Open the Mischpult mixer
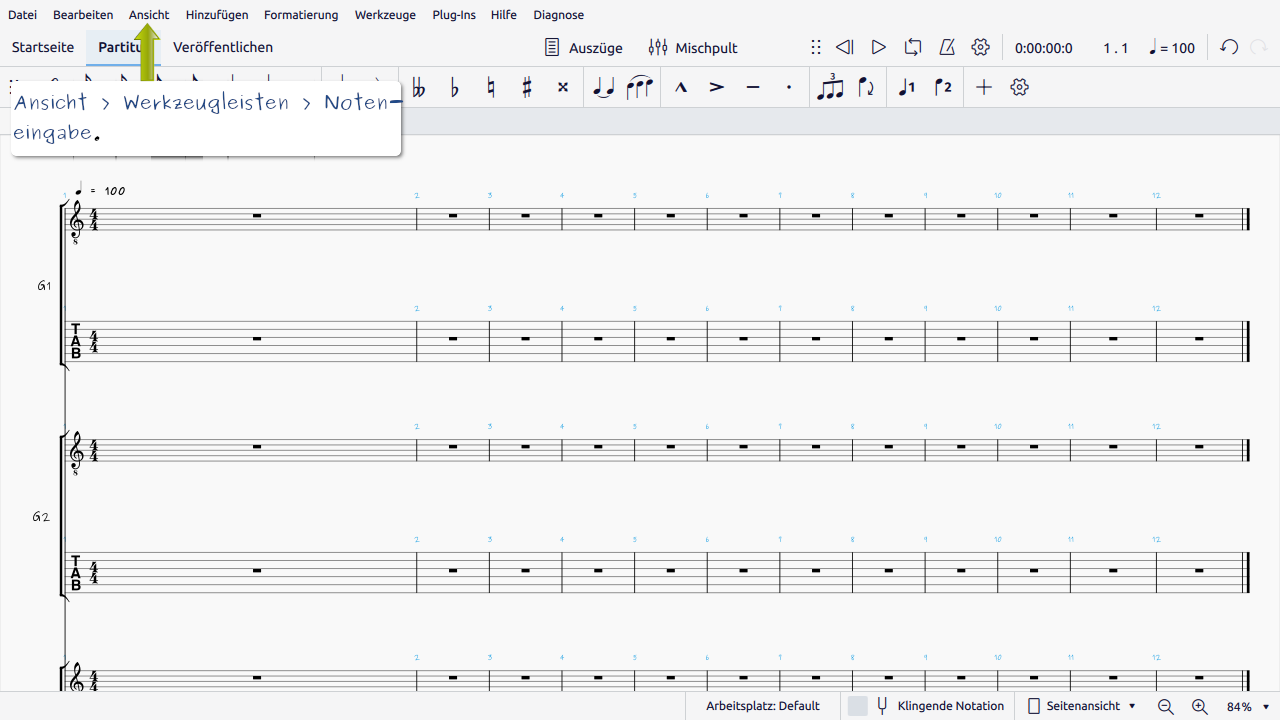The image size is (1280, 720). click(693, 47)
